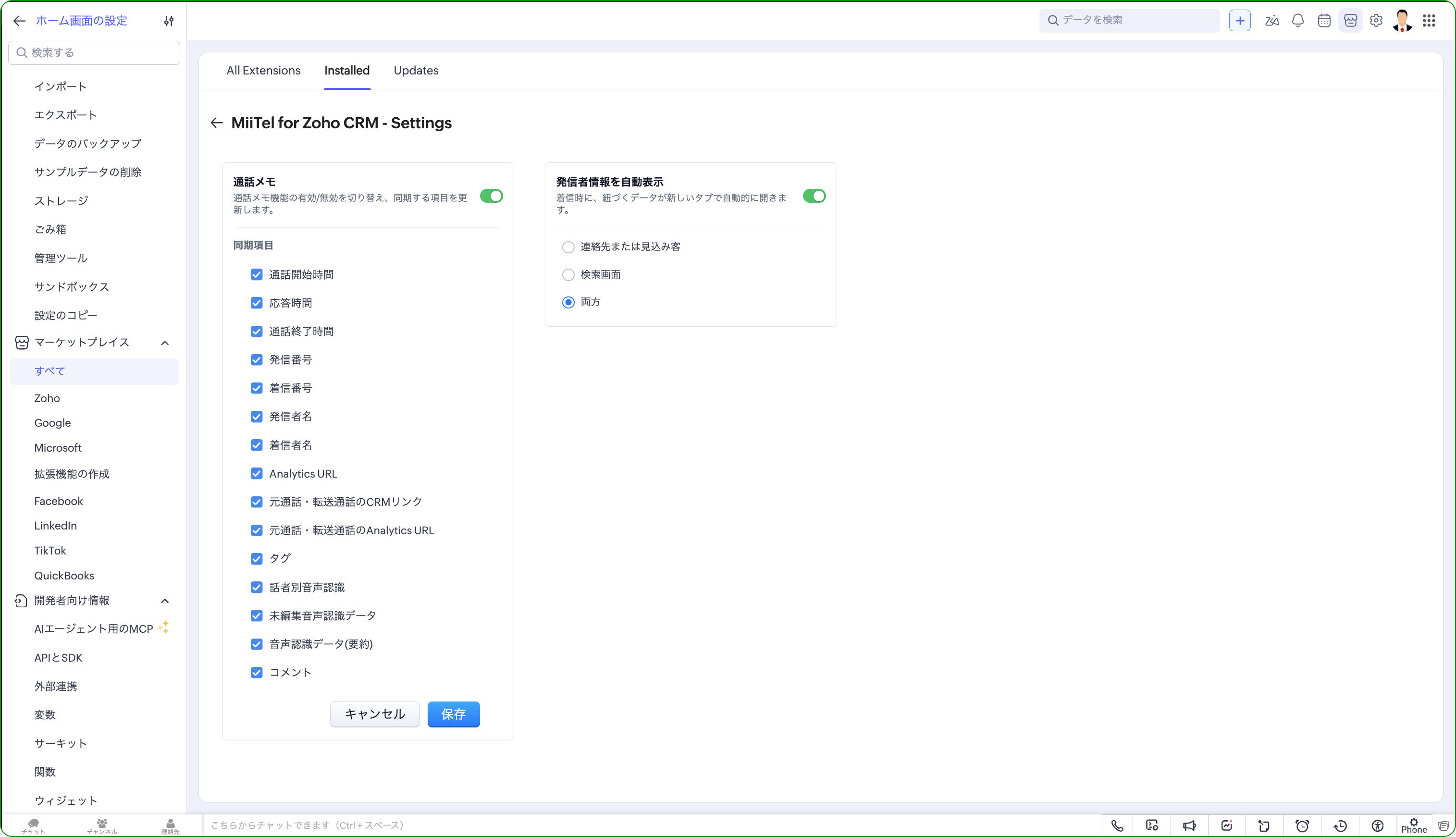Open the recent history clock icon
The image size is (1456, 837).
pos(1340,825)
